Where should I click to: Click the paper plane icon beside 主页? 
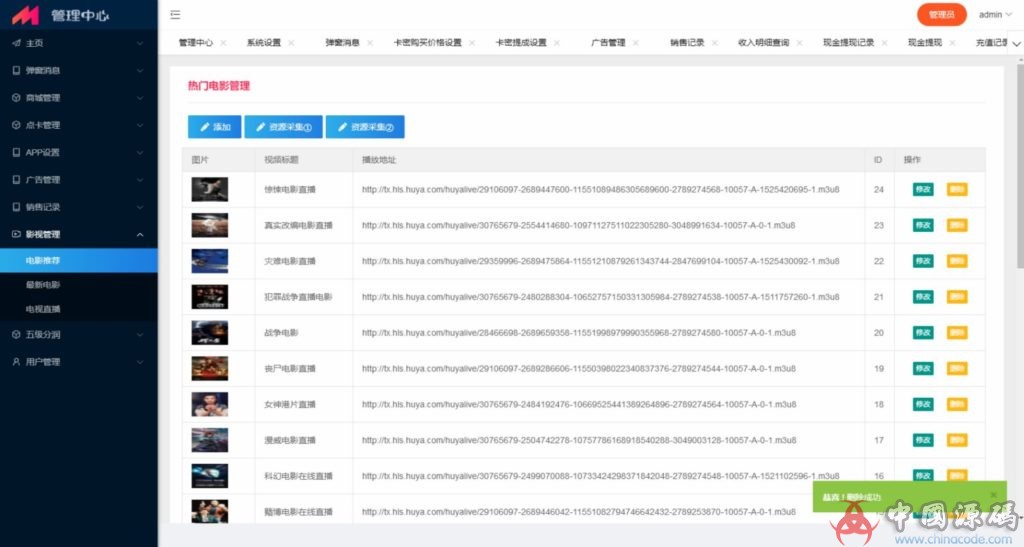[16, 43]
